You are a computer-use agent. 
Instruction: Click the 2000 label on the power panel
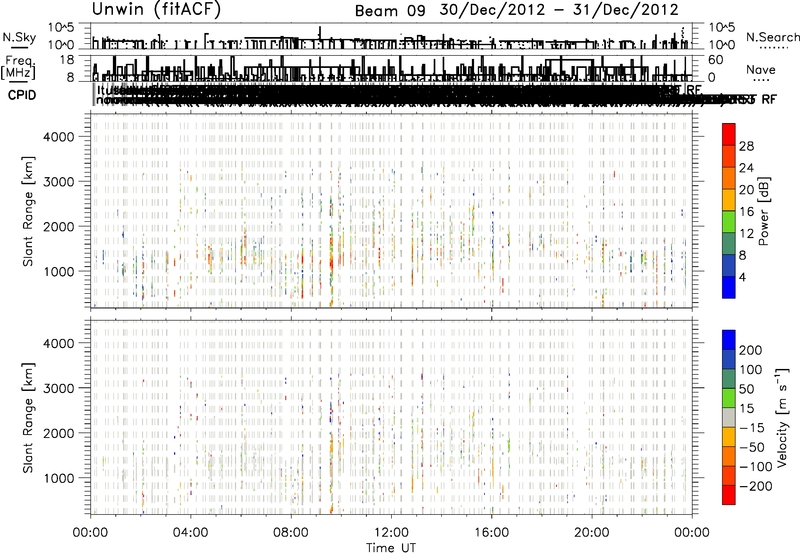(x=58, y=226)
